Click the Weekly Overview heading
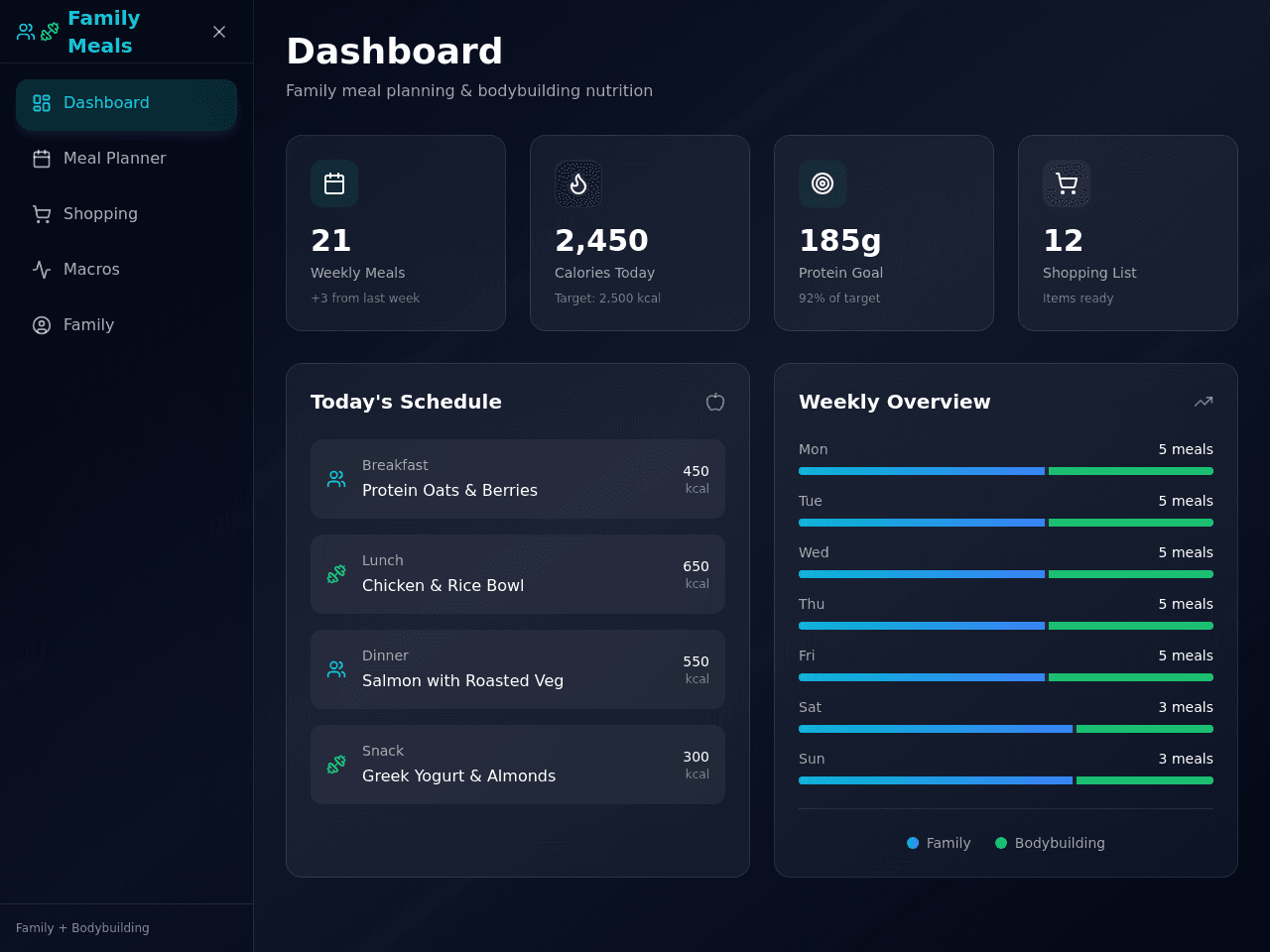This screenshot has width=1270, height=952. pyautogui.click(x=895, y=402)
